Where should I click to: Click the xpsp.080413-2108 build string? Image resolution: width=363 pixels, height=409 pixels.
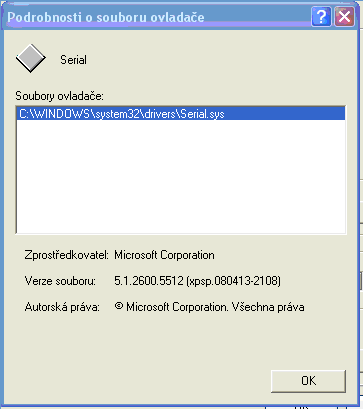tap(233, 281)
